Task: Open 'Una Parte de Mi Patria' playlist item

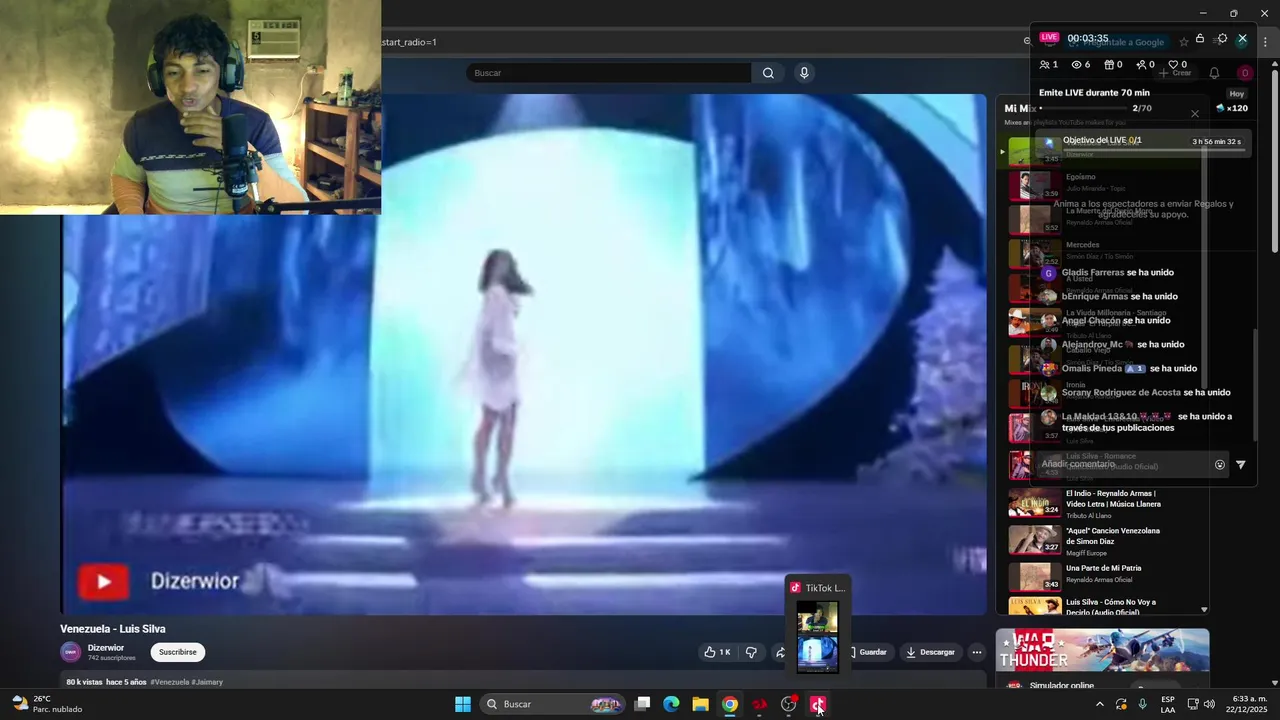Action: 1085,576
